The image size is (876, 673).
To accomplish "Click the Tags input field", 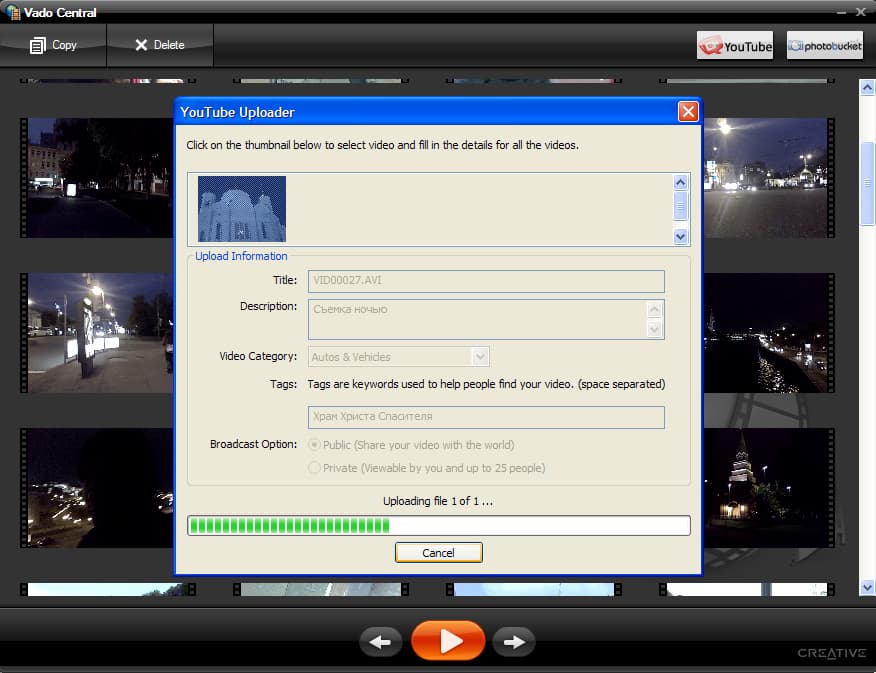I will [486, 417].
